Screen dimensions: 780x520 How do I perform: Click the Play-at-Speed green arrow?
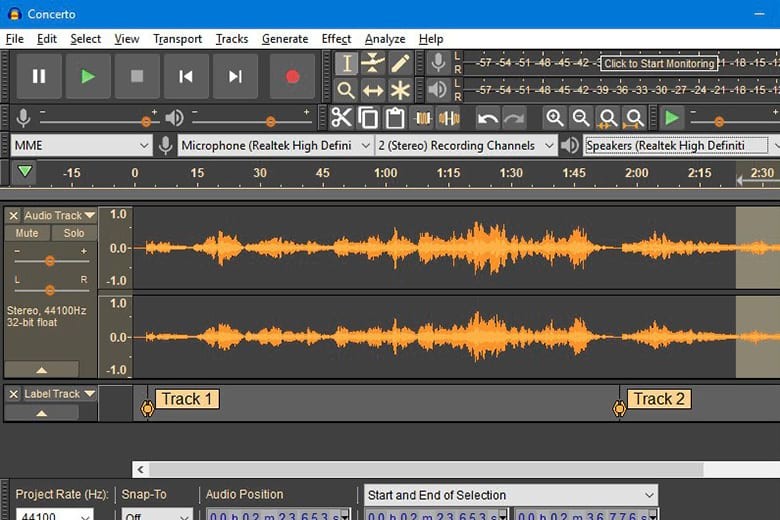pyautogui.click(x=672, y=118)
